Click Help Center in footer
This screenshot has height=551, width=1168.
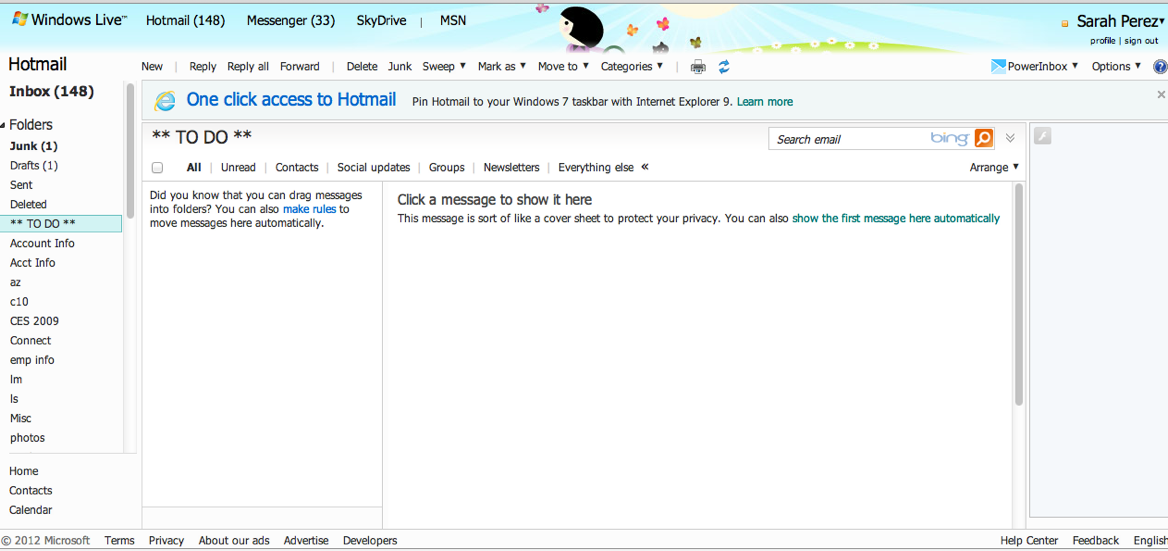click(x=1029, y=541)
